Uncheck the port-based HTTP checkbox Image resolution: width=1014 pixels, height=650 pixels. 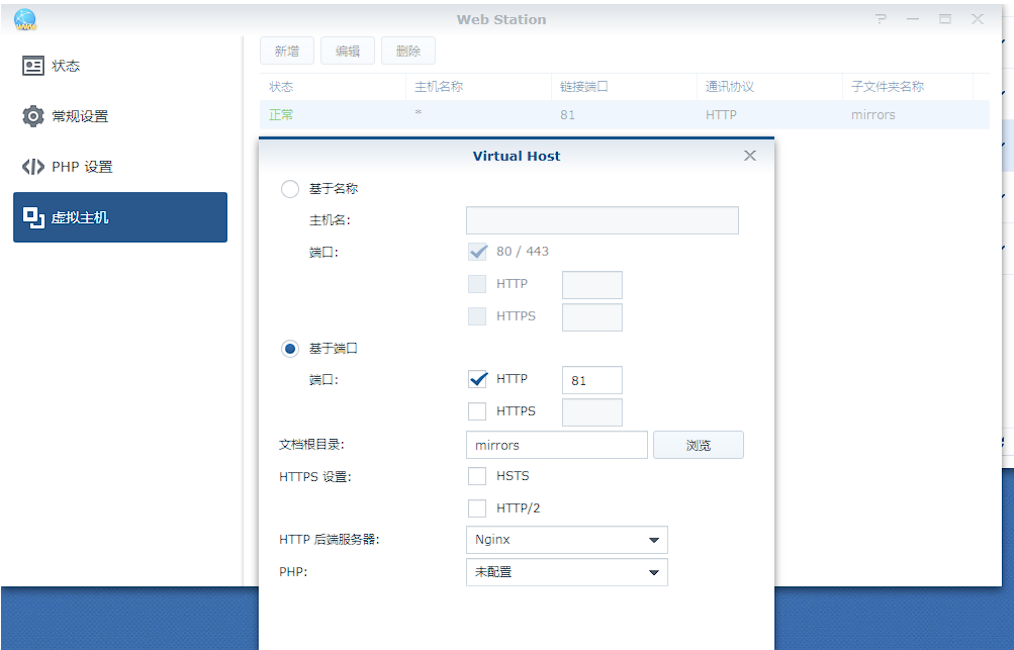tap(477, 379)
